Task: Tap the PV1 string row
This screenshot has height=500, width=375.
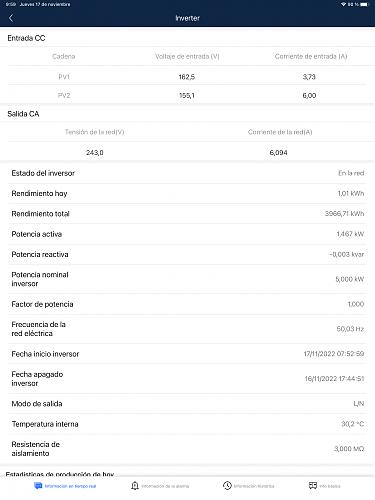Action: 187,77
